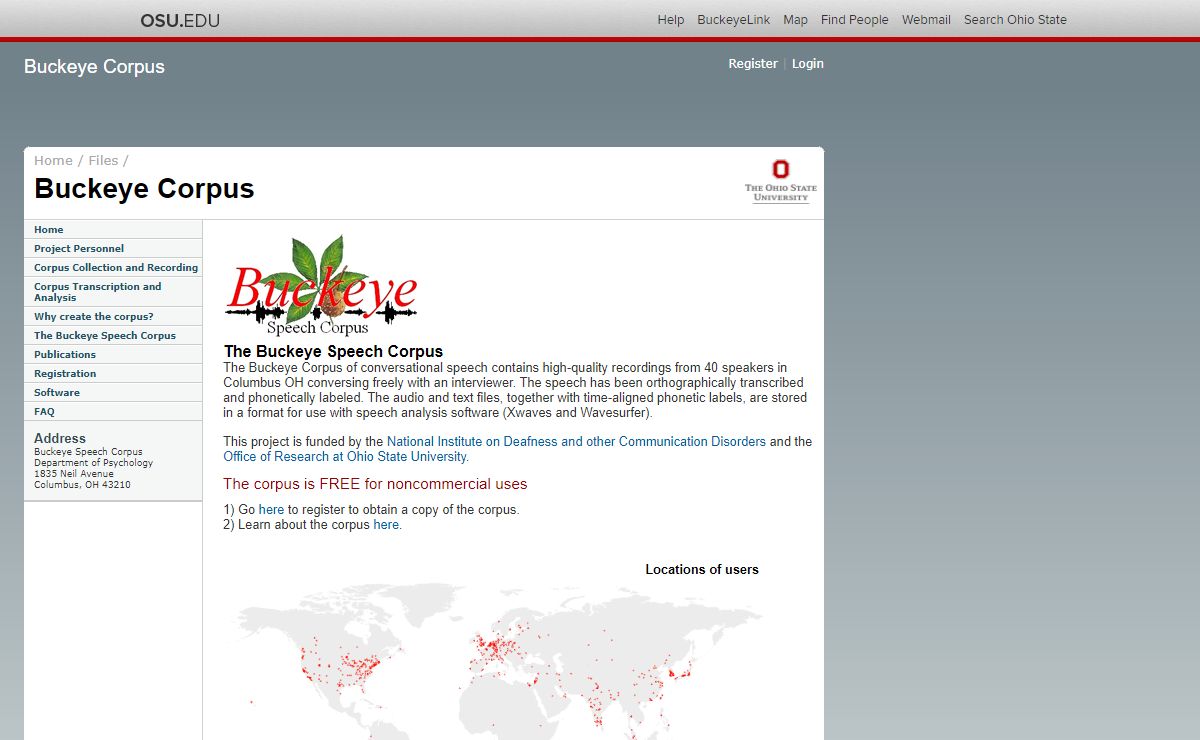This screenshot has height=740, width=1200.
Task: Click 'here' link to learn about the corpus
Action: click(386, 525)
